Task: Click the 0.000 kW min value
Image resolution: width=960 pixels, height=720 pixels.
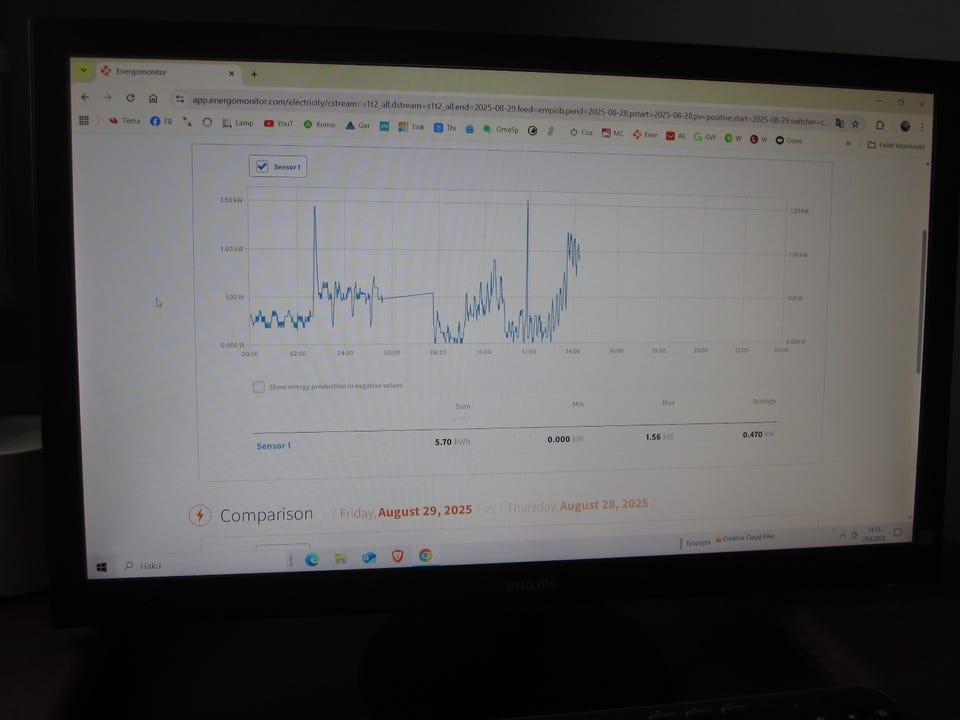Action: click(x=565, y=439)
